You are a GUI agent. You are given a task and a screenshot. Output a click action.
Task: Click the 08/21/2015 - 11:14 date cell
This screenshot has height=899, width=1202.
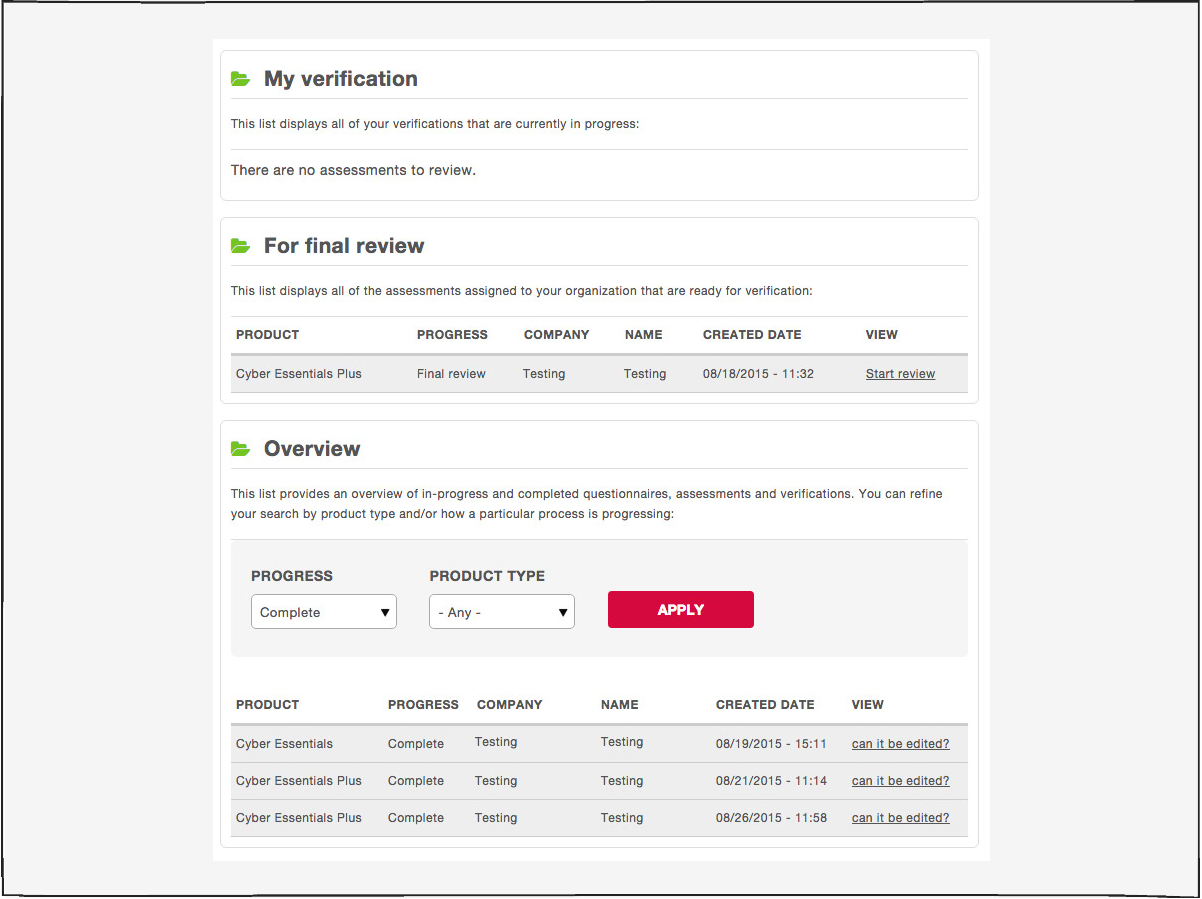tap(771, 781)
